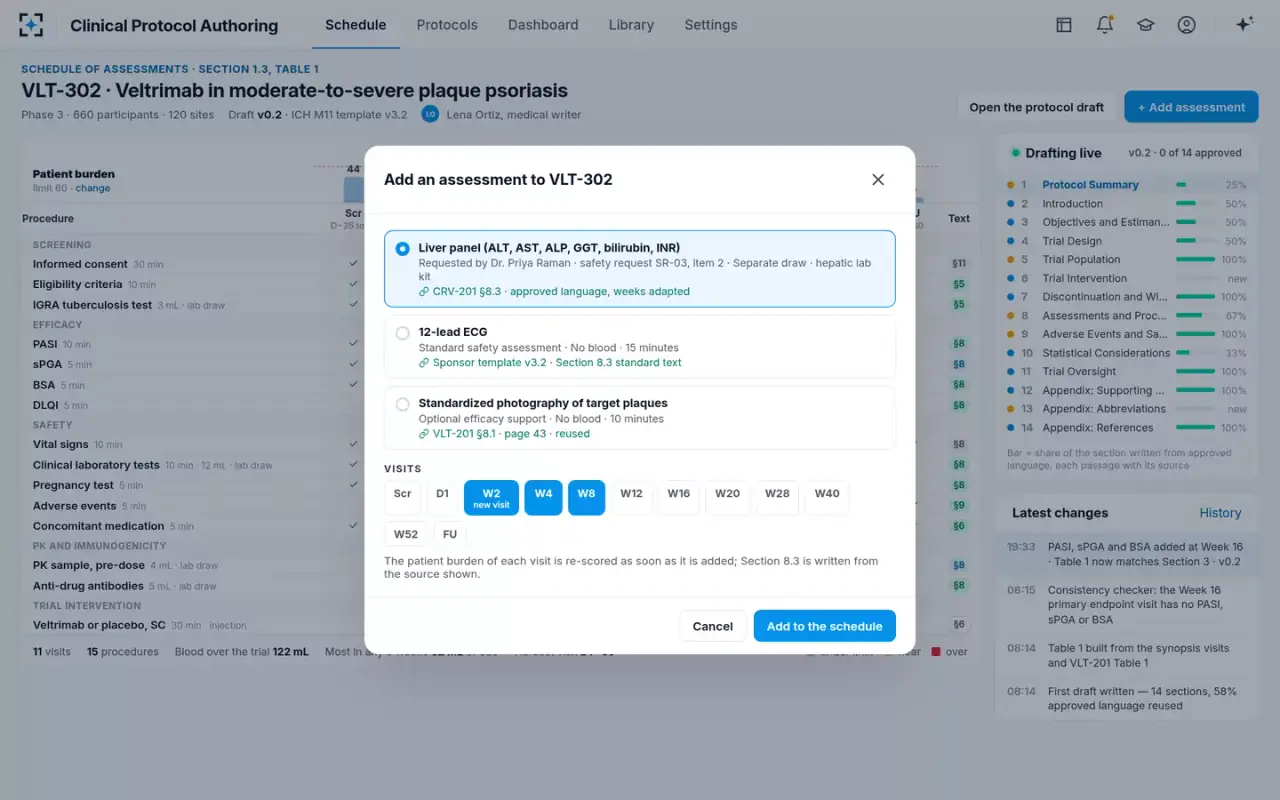The width and height of the screenshot is (1280, 800).
Task: Click the app logo icon
Action: click(x=31, y=25)
